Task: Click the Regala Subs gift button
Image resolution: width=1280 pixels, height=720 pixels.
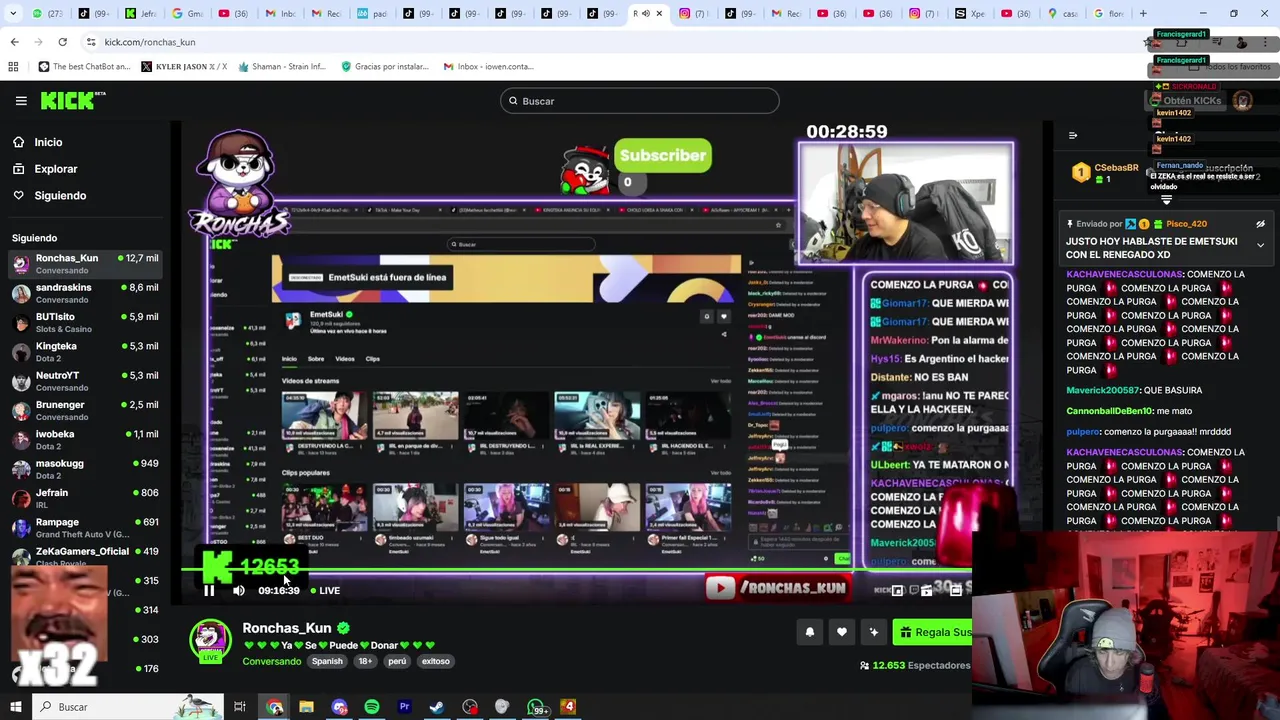Action: point(933,632)
